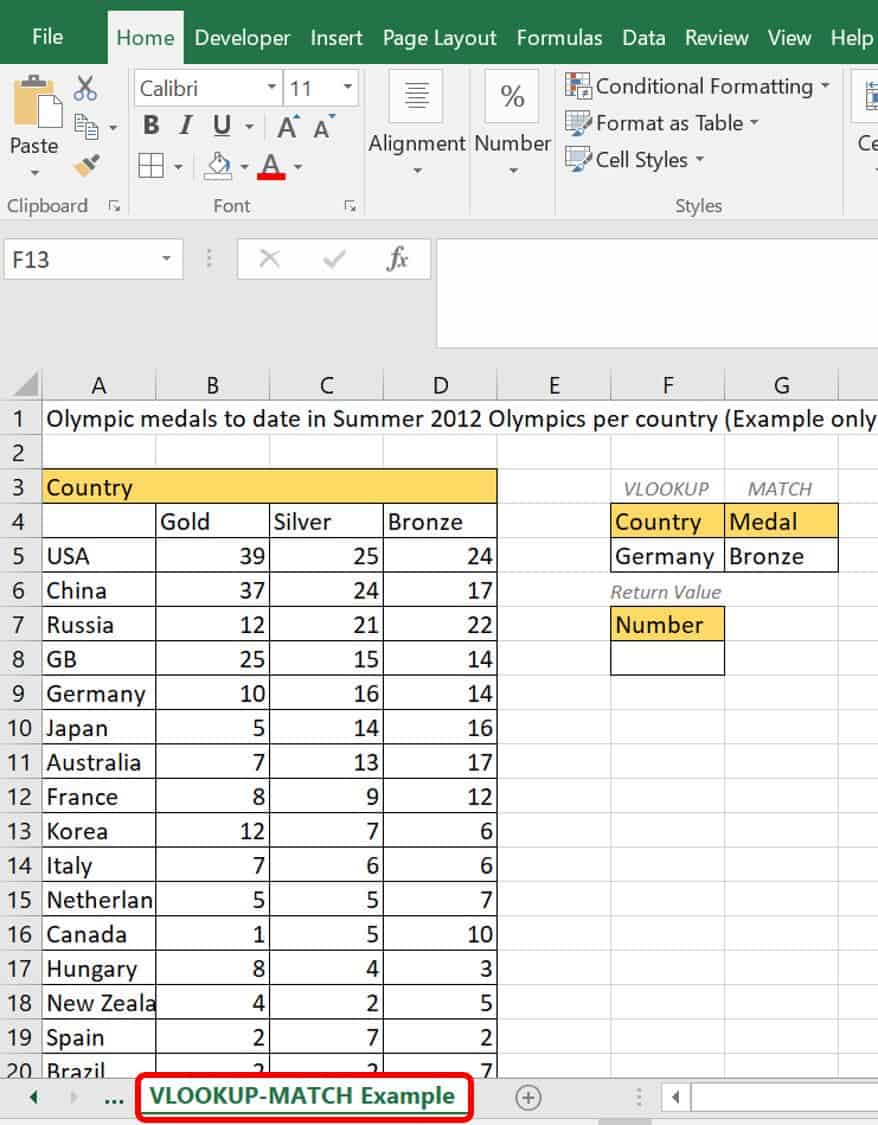Screen dimensions: 878x1125
Task: Decrease font size with smaller A
Action: click(324, 126)
